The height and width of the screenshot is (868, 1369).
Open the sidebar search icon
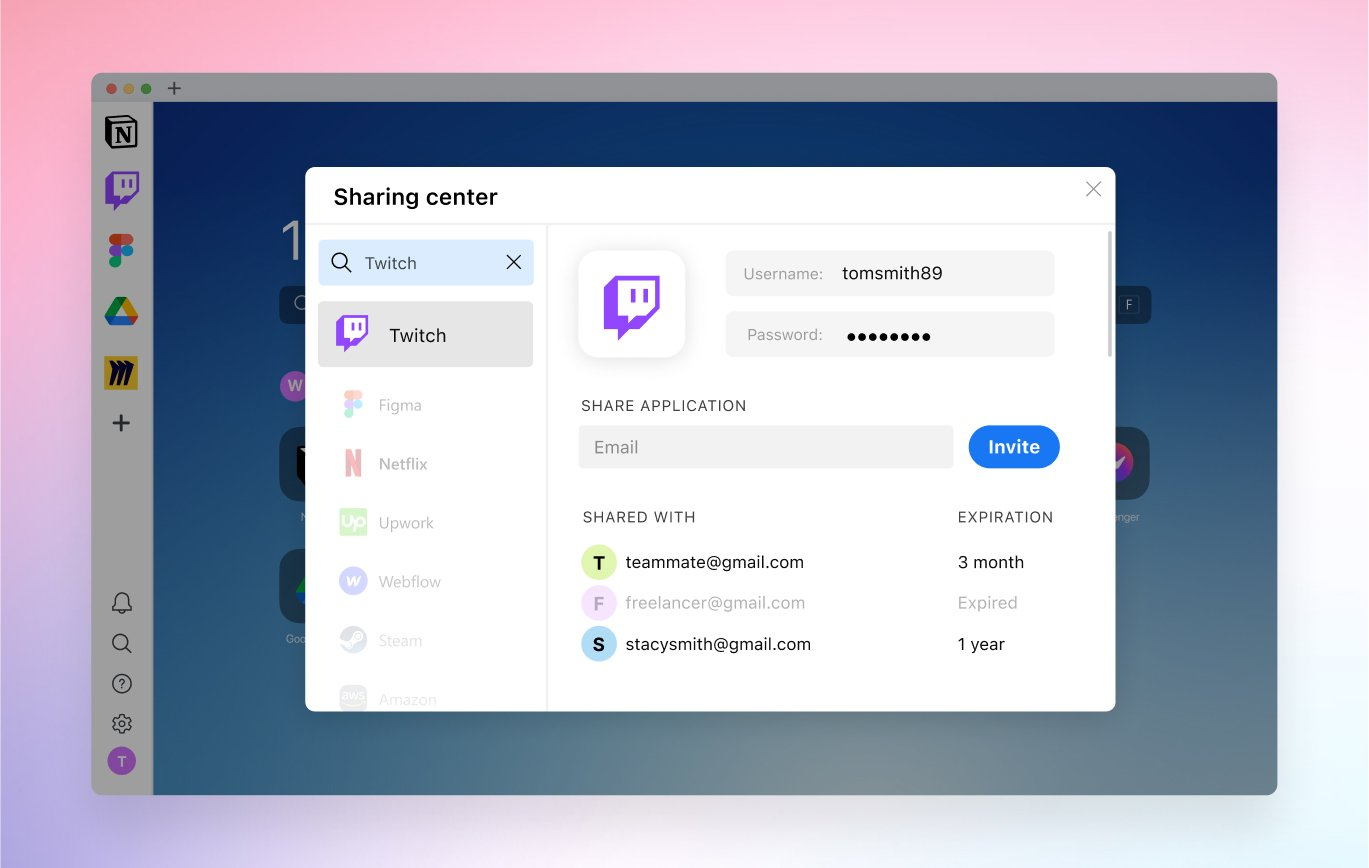122,643
